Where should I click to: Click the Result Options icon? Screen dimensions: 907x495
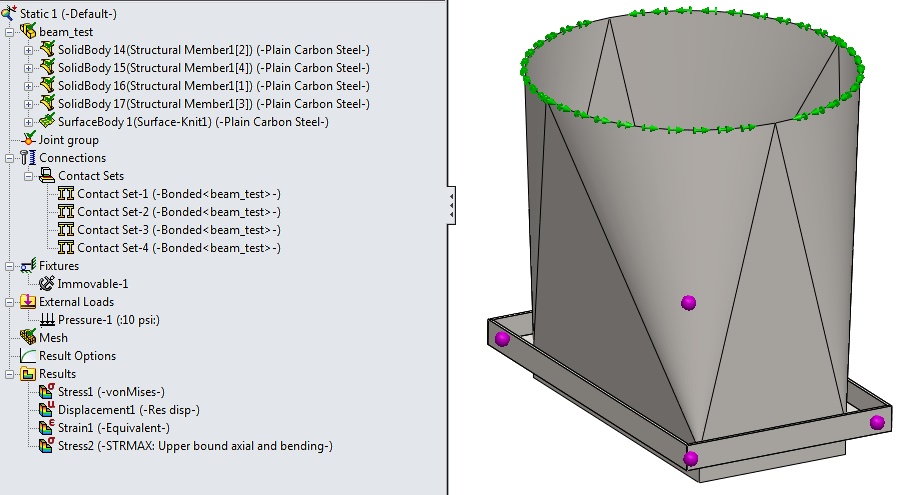point(28,356)
